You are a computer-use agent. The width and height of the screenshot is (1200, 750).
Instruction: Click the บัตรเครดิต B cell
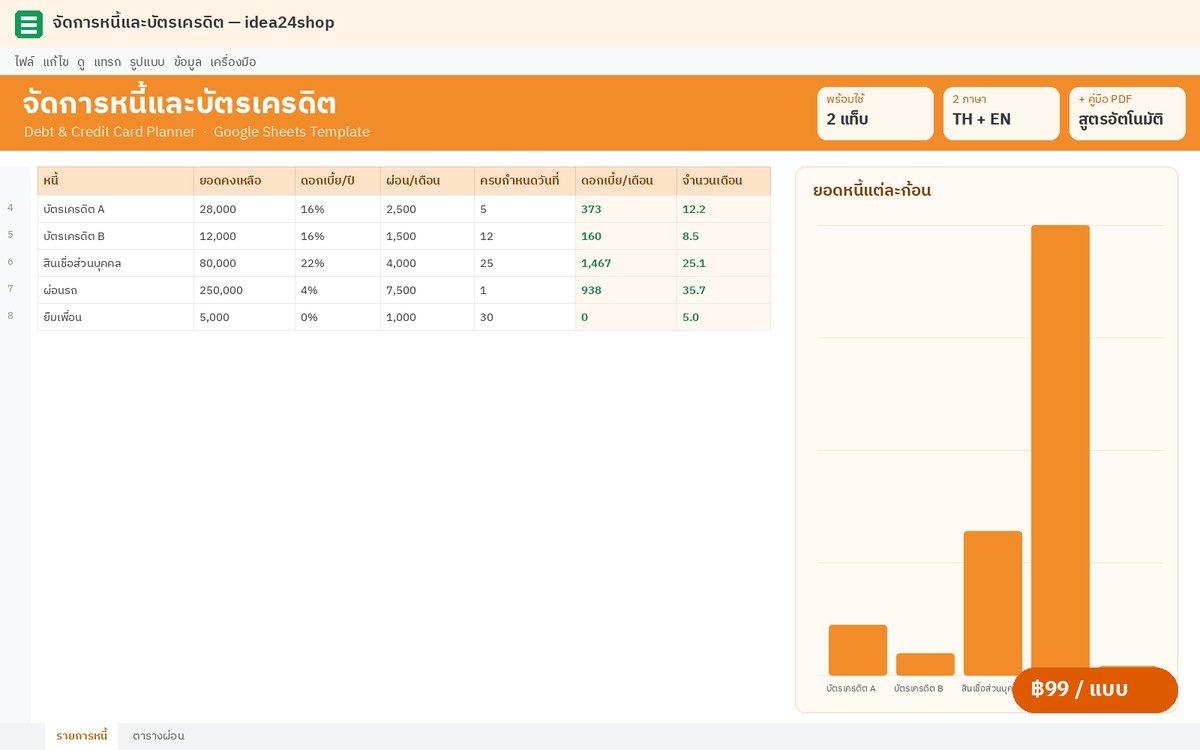click(x=116, y=236)
